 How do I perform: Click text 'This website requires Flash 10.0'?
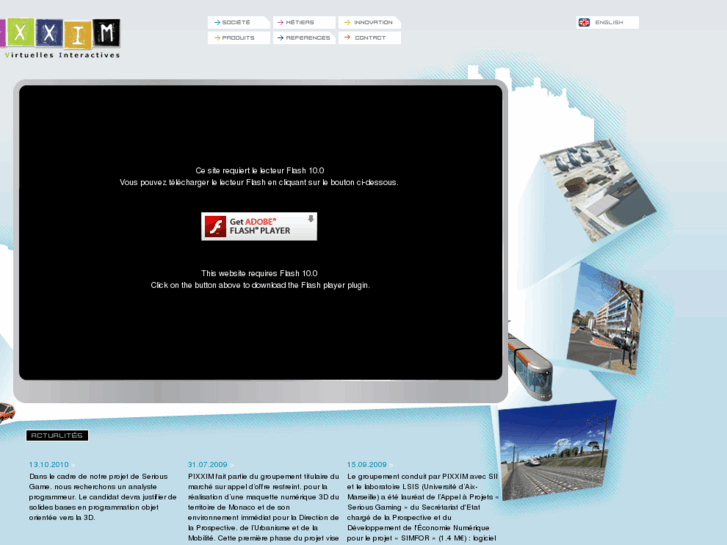(259, 273)
